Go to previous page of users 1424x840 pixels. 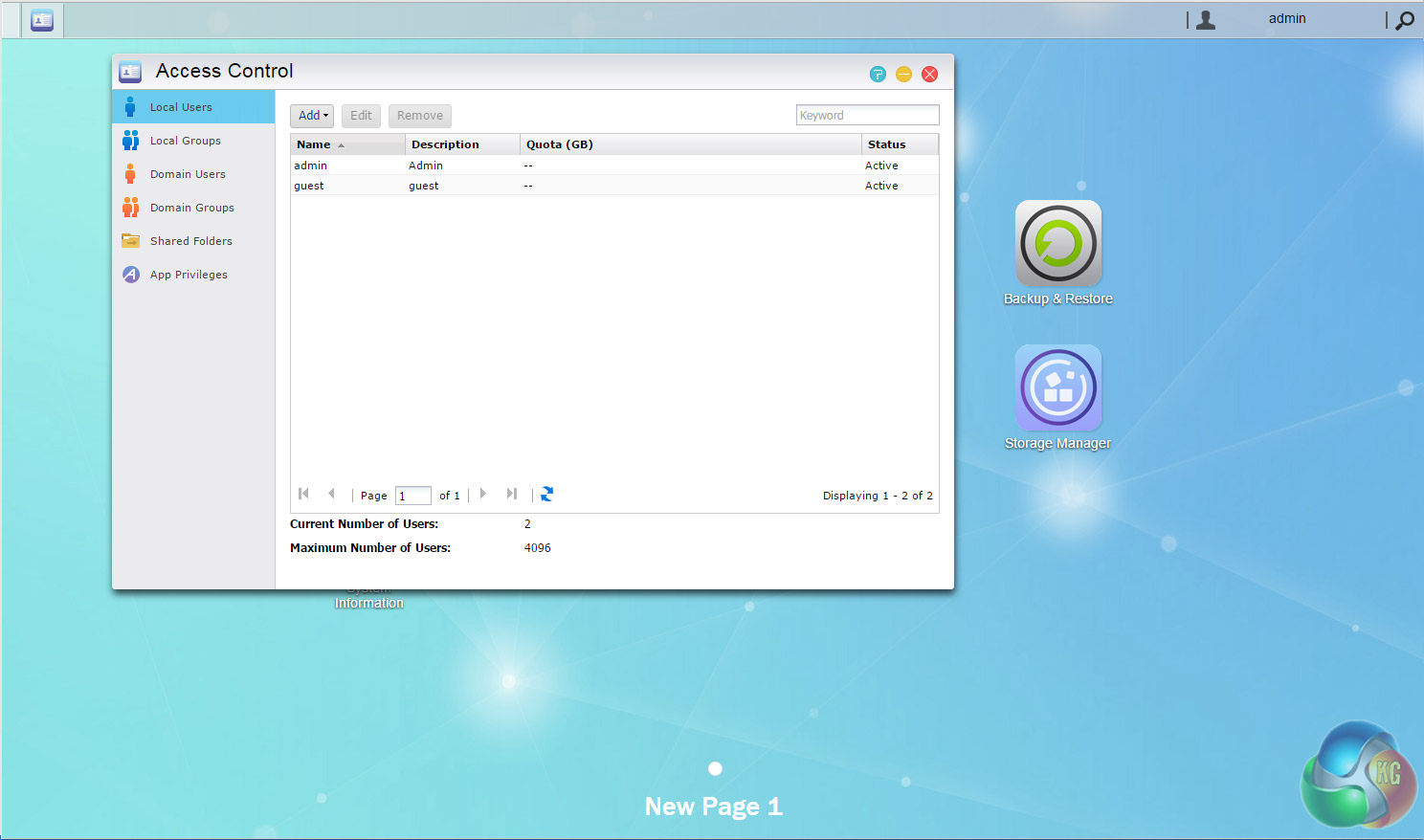331,494
